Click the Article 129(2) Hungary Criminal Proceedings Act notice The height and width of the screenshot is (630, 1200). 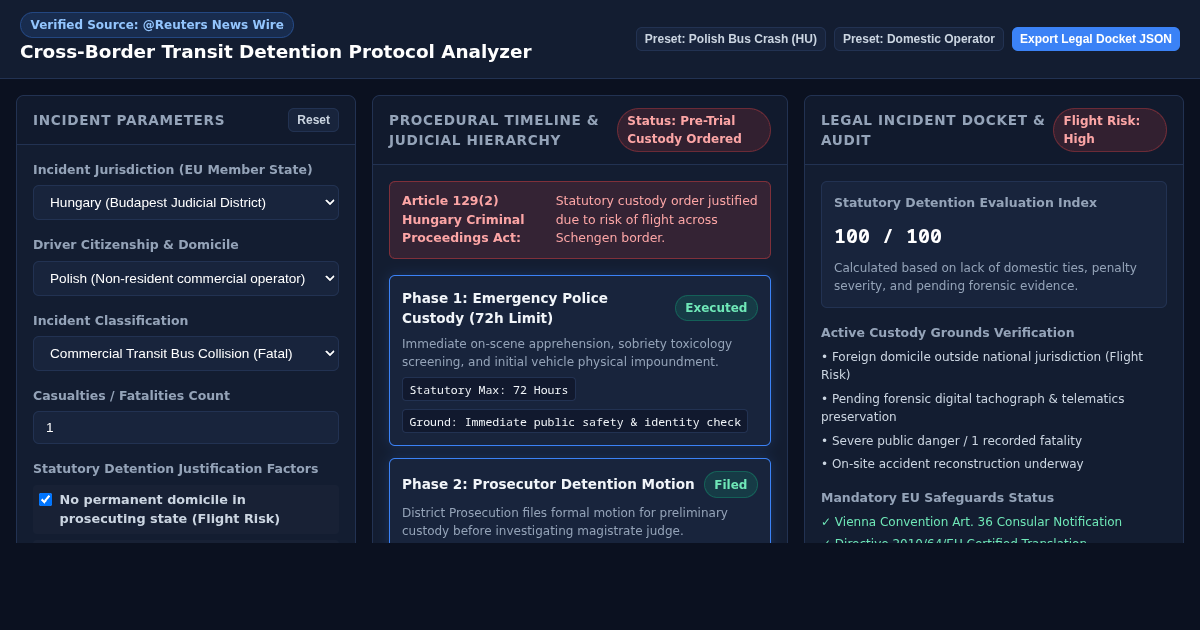pyautogui.click(x=580, y=220)
